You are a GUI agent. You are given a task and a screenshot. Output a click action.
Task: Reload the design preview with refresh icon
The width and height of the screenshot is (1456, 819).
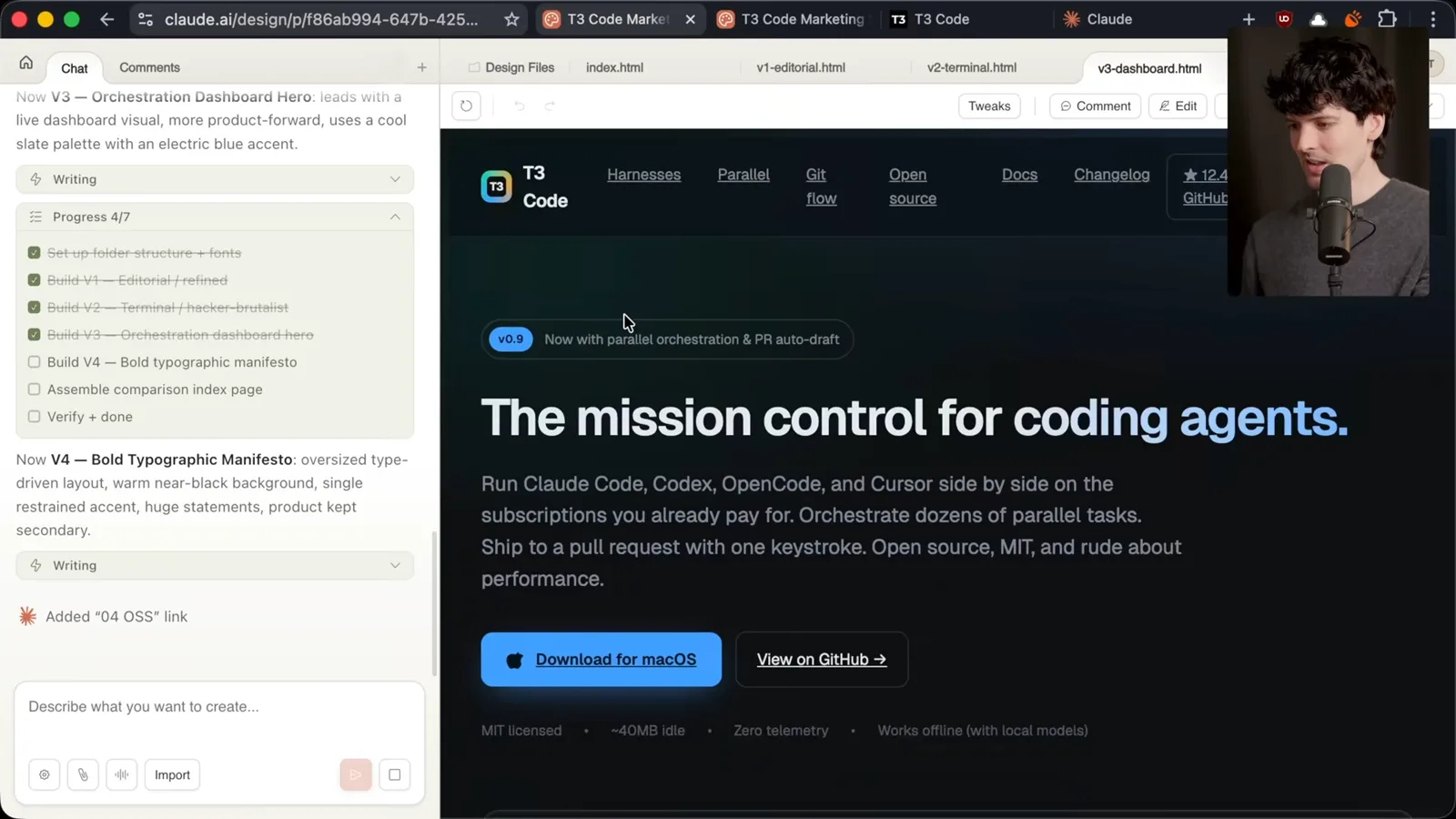pos(466,106)
